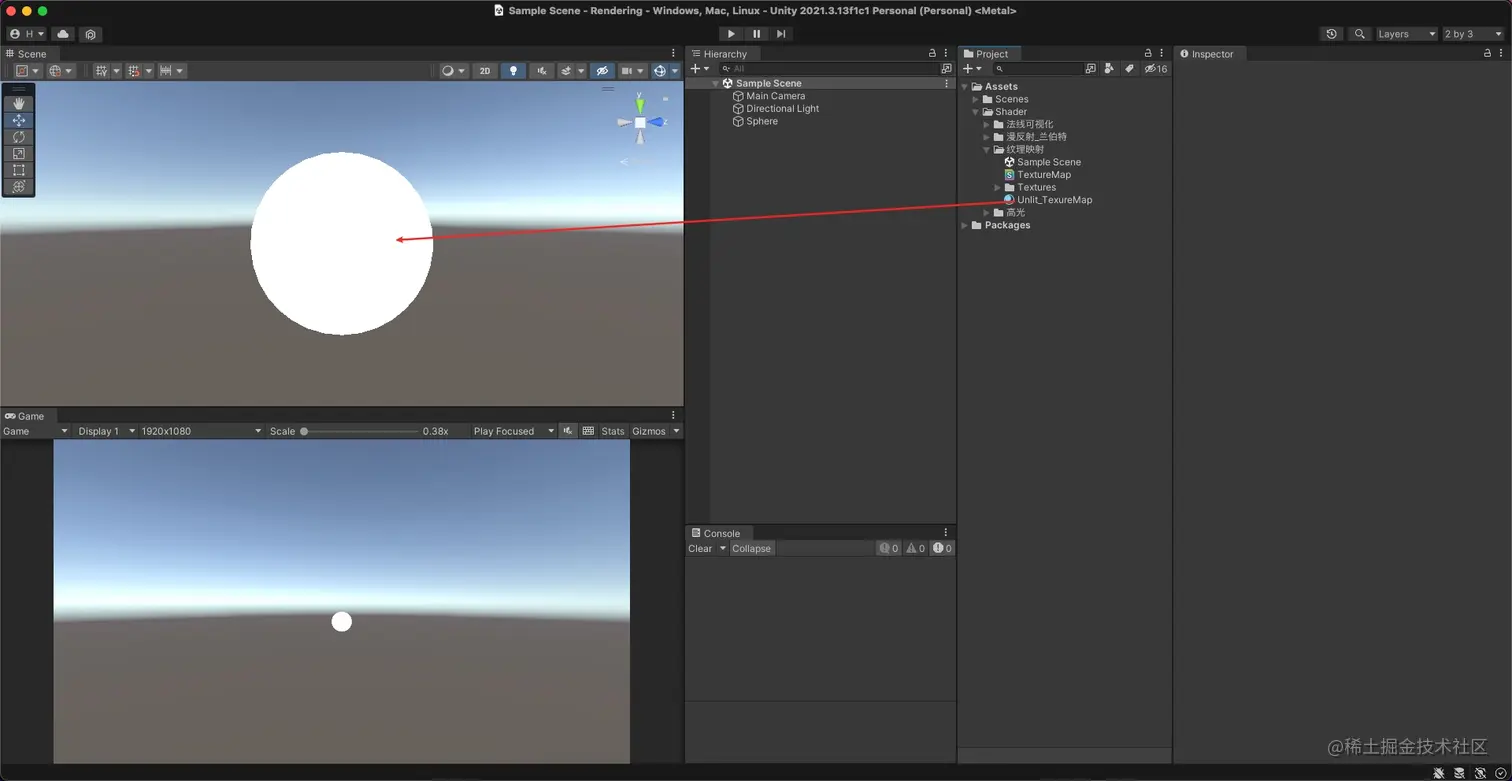The width and height of the screenshot is (1512, 781).
Task: Adjust the Game view Scale slider
Action: pos(360,431)
